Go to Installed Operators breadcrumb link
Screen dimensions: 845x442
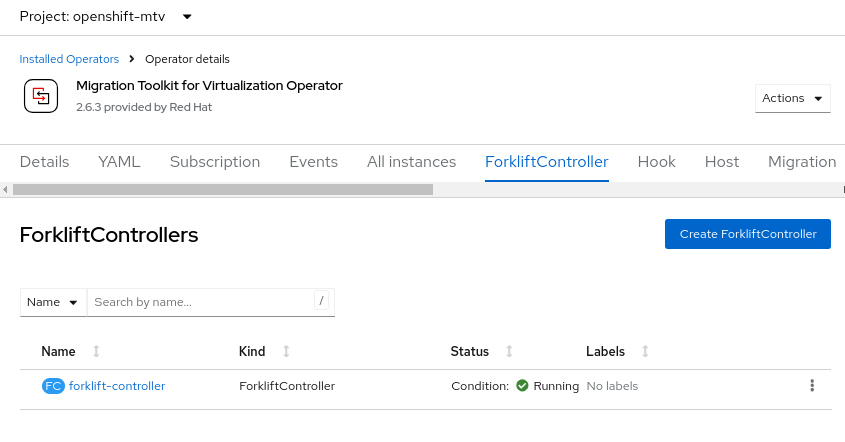click(x=69, y=59)
